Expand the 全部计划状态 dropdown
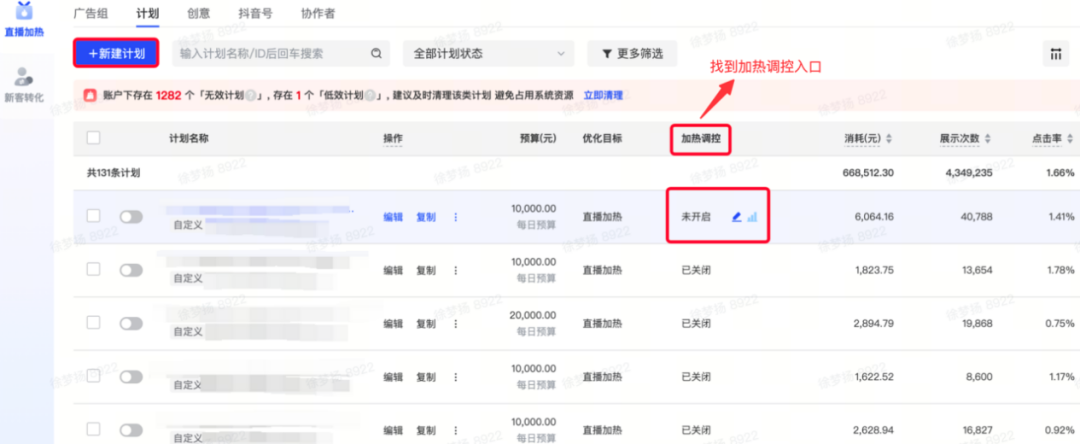The width and height of the screenshot is (1080, 444). point(488,54)
